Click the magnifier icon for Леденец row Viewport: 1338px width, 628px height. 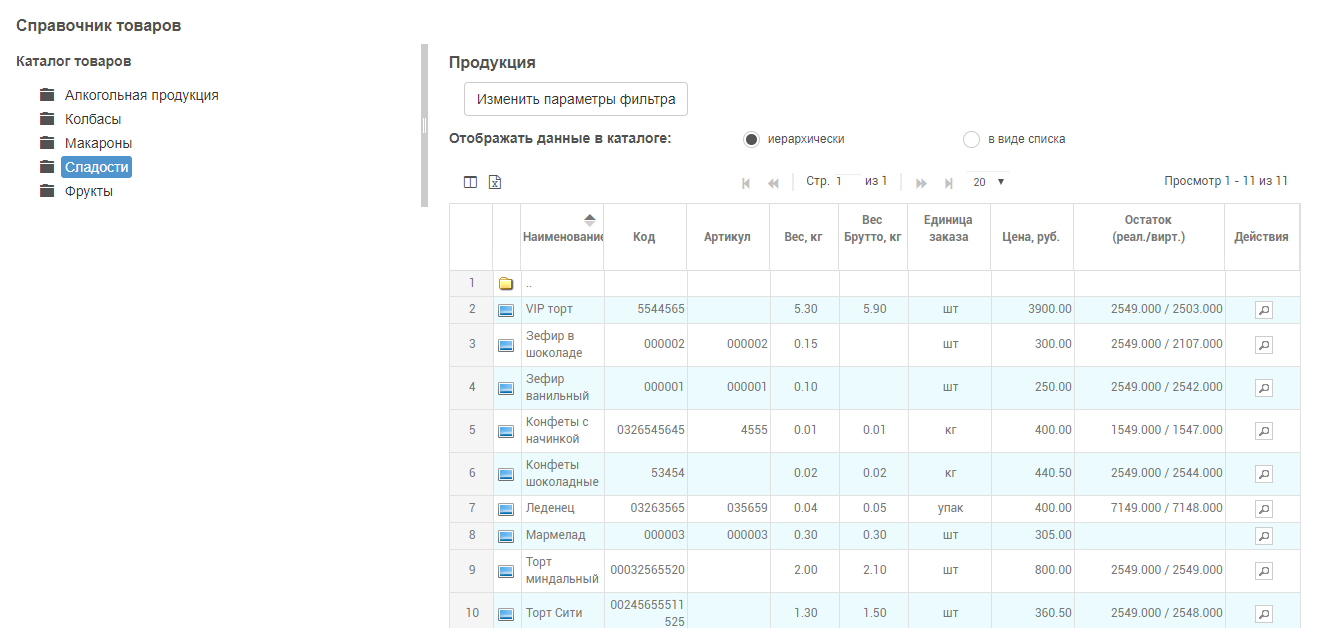(x=1263, y=509)
